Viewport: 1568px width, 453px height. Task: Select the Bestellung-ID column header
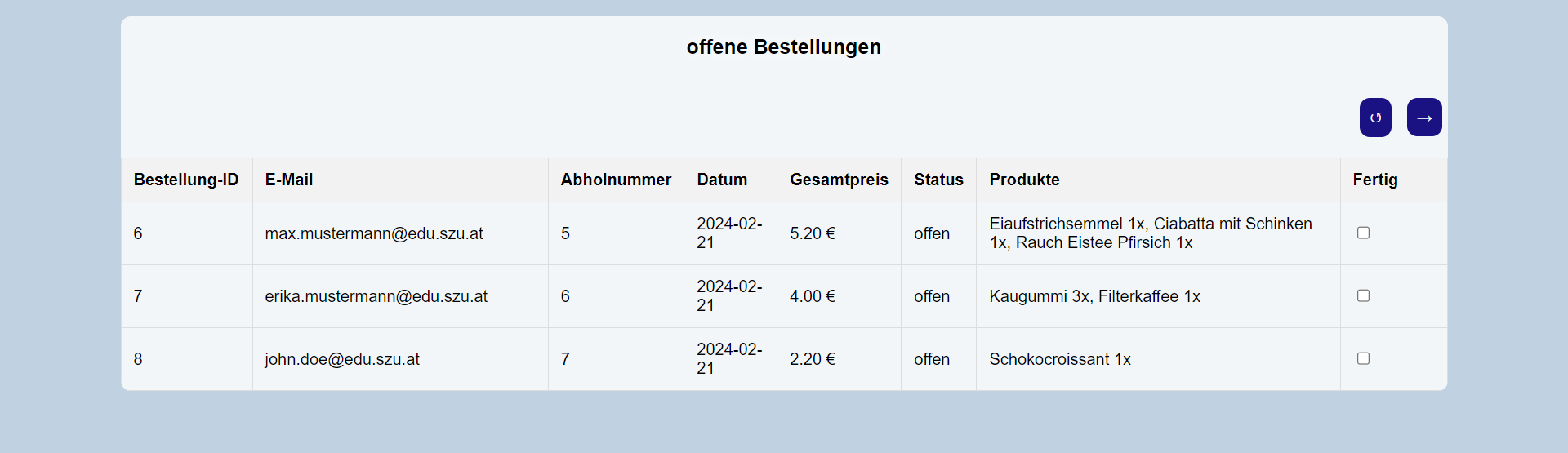pos(186,180)
